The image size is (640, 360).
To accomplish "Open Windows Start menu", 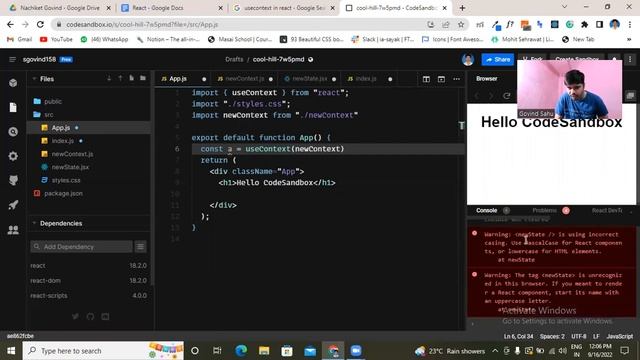I will click(11, 351).
